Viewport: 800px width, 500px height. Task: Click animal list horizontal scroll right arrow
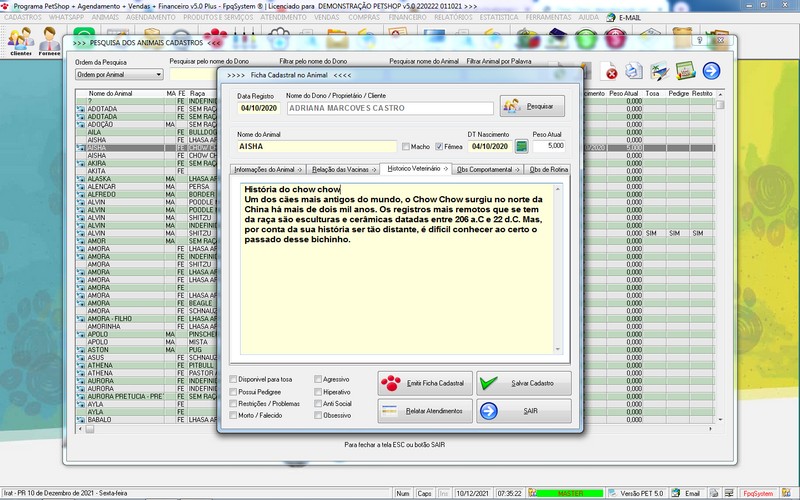pos(710,429)
